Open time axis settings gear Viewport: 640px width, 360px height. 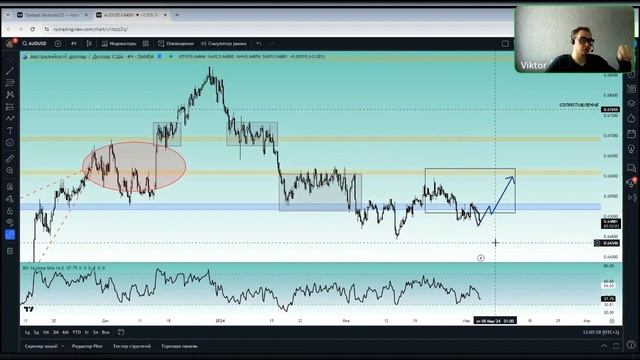[612, 321]
